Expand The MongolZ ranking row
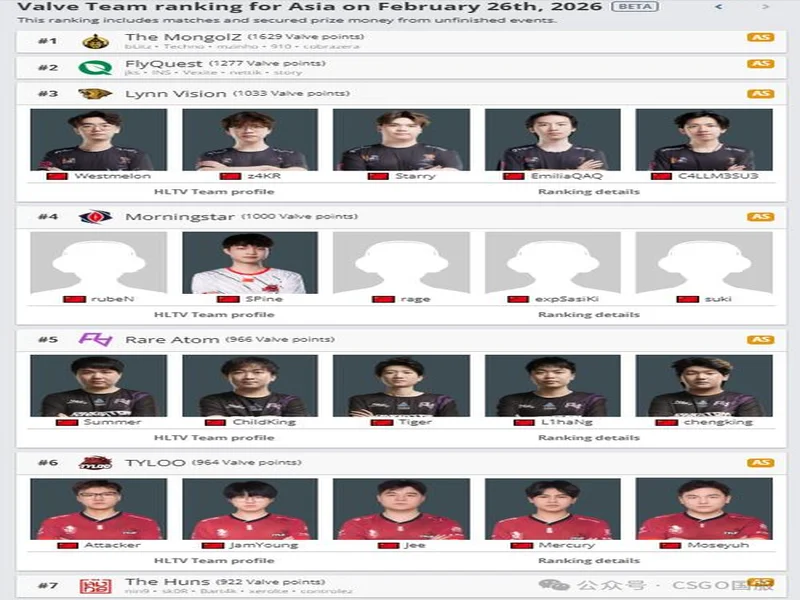800x600 pixels. tap(400, 41)
